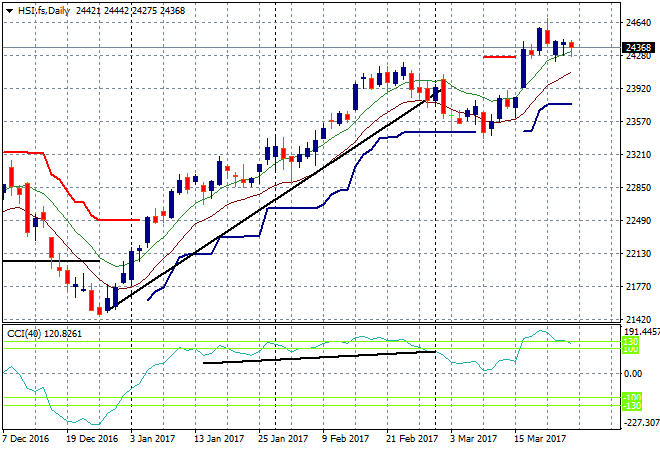Screen dimensions: 660x450
Task: Click the 9 Feb 2017 date label
Action: (x=346, y=439)
